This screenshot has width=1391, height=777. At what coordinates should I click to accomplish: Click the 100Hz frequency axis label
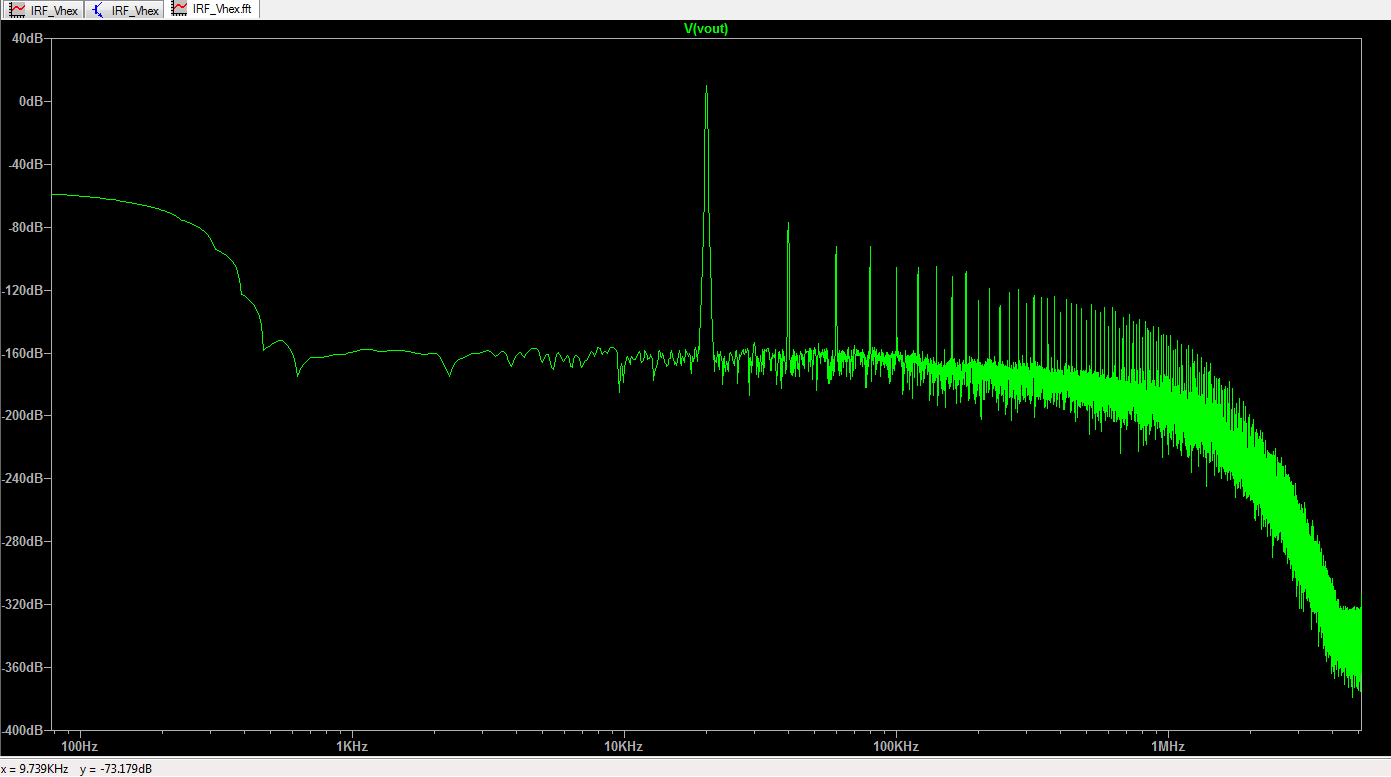tap(80, 747)
